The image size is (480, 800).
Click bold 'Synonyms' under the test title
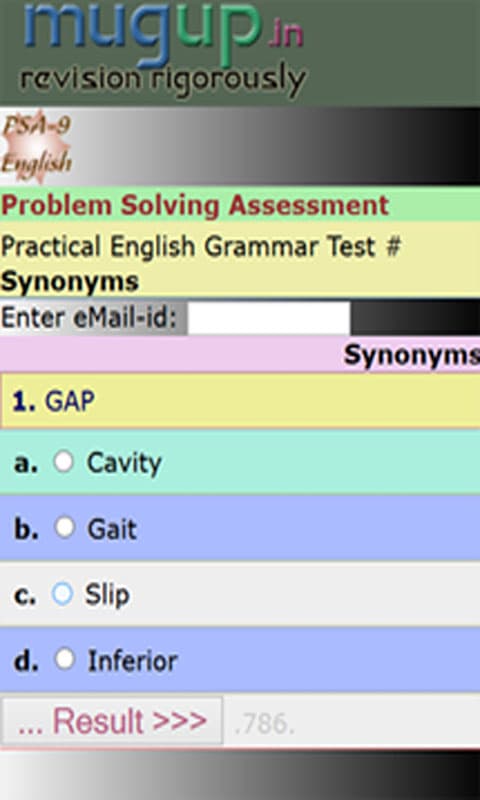70,282
